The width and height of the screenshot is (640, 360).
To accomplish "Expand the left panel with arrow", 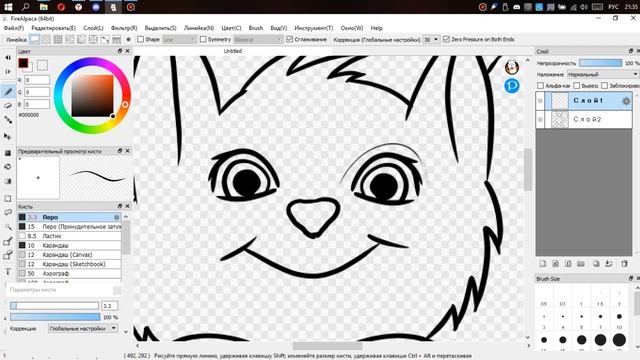I will click(8, 72).
